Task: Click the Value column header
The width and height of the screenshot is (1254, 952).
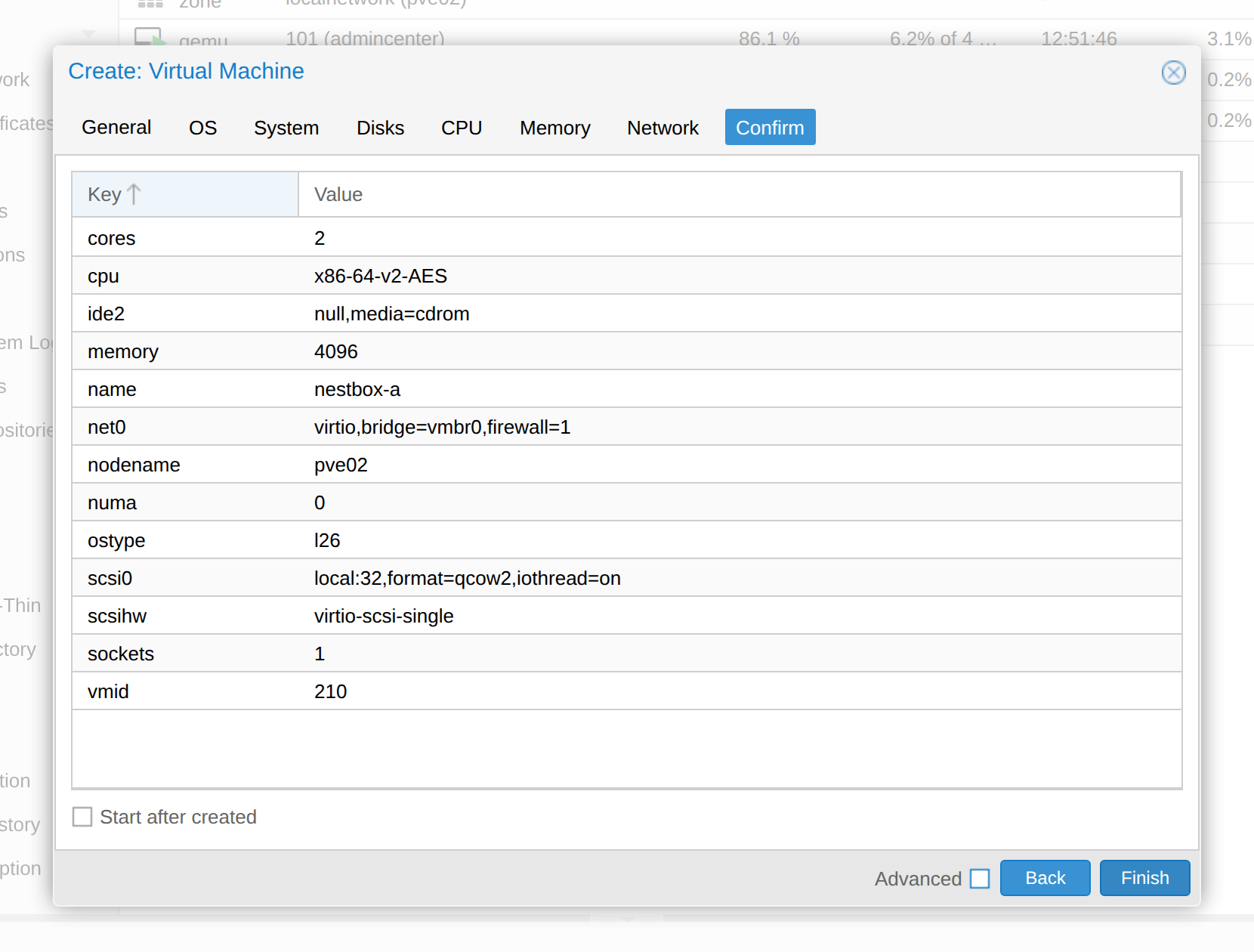Action: [740, 194]
